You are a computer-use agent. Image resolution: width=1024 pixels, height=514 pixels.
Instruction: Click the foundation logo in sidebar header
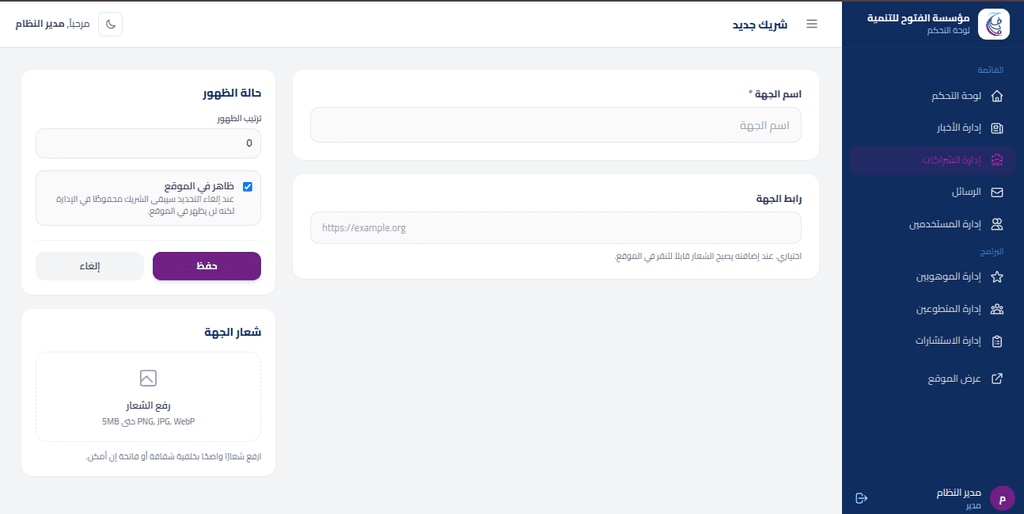993,25
